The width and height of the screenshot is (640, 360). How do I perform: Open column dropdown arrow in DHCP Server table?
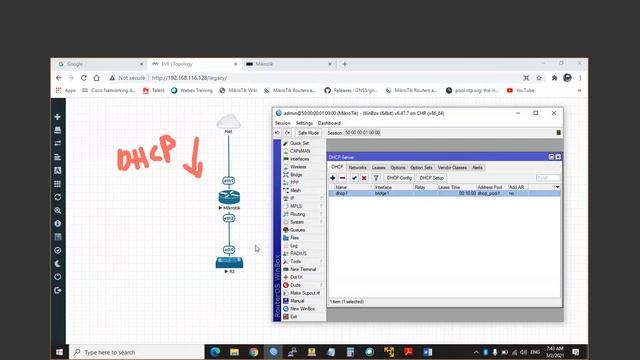557,187
